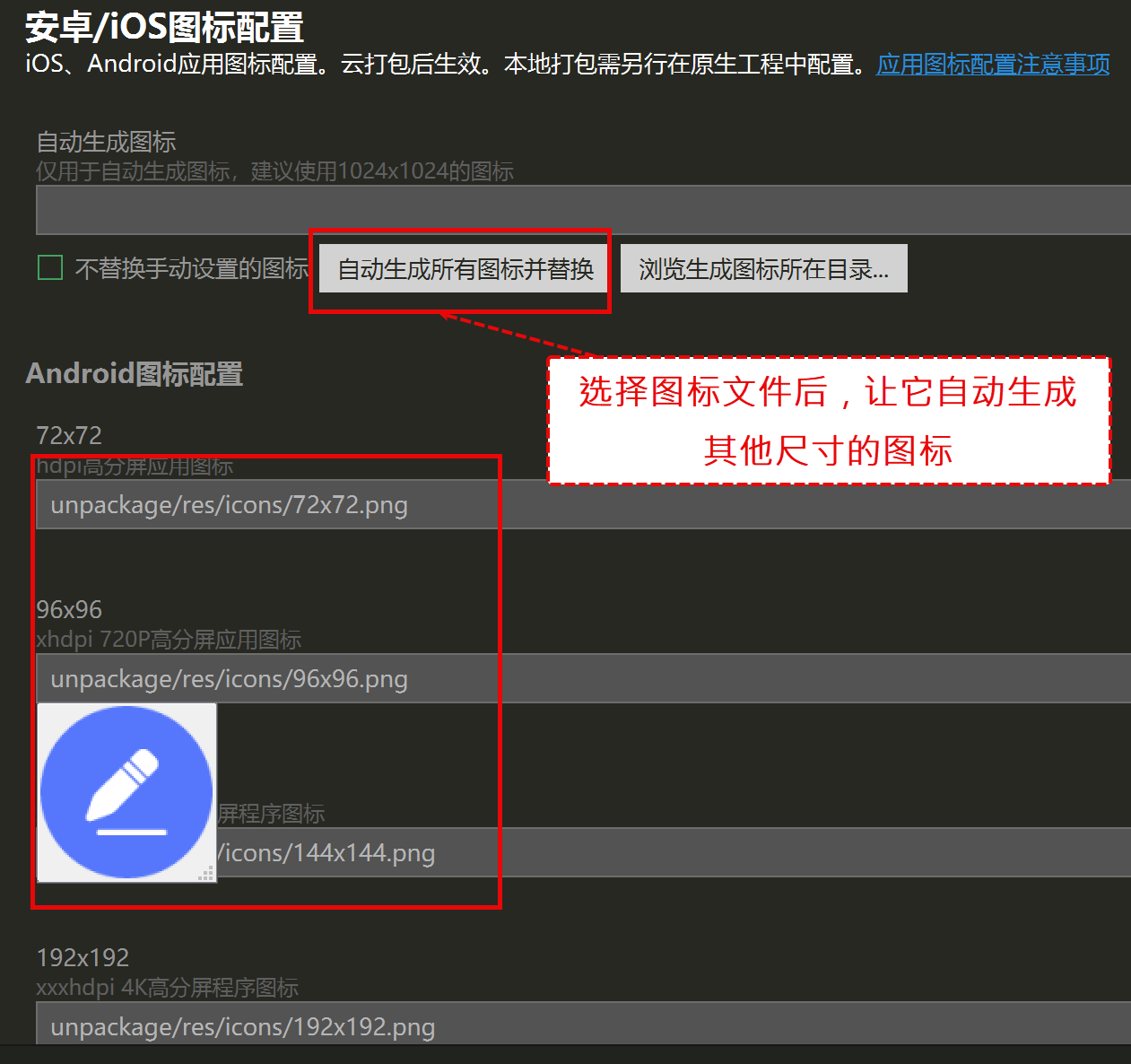1131x1064 pixels.
Task: Click the red annotation callout text box
Action: 829,421
